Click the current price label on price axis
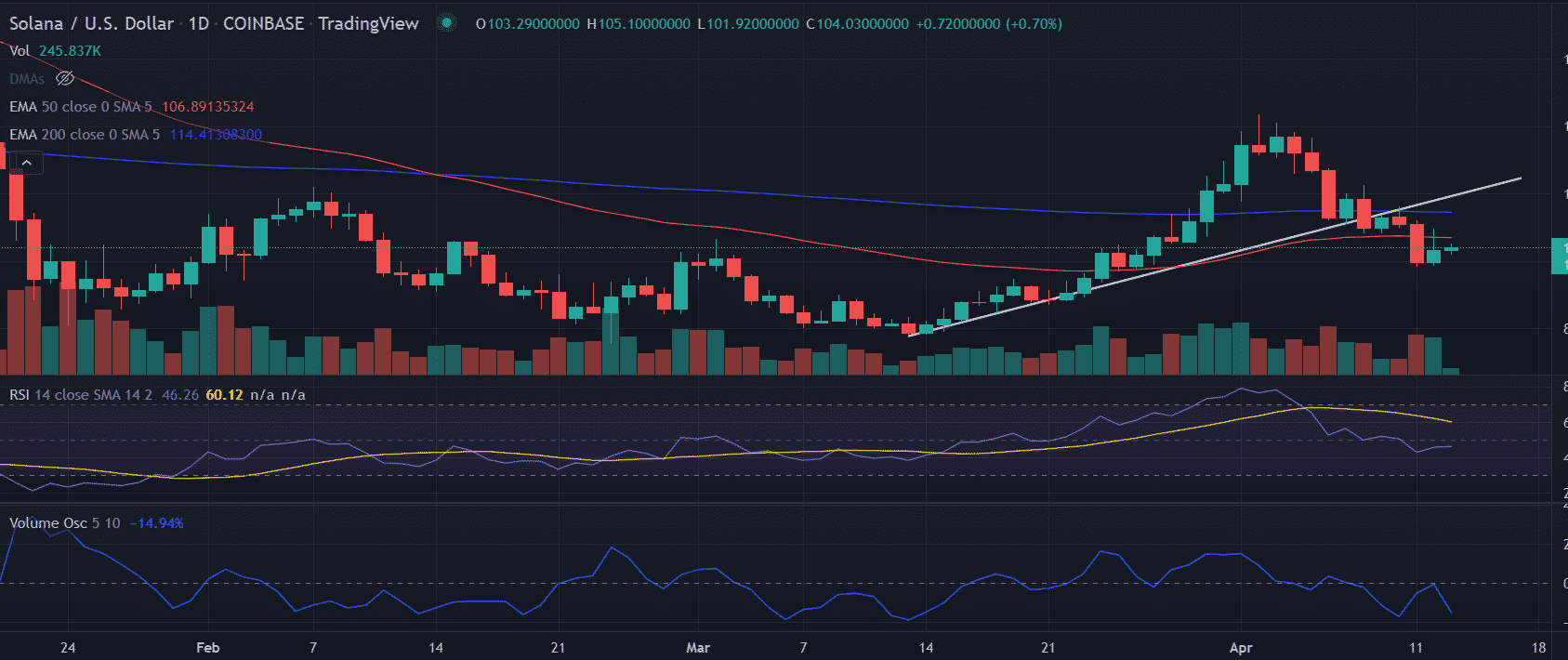 click(1559, 256)
